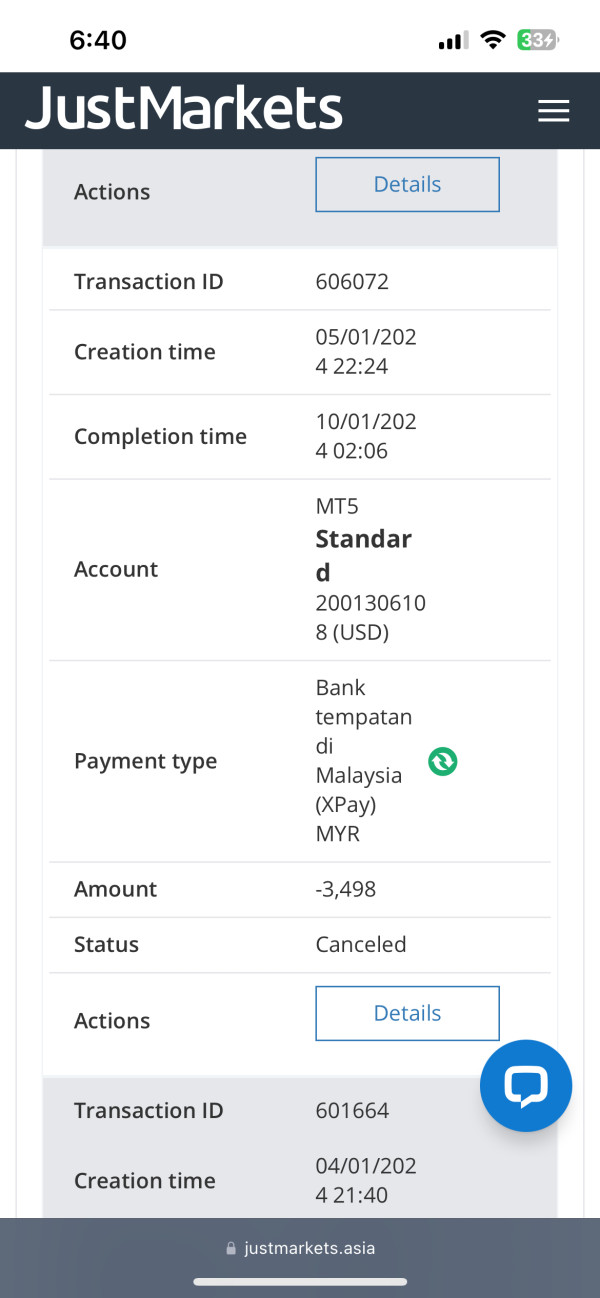The width and height of the screenshot is (600, 1298).
Task: Tap the home indicator bar
Action: 300,1281
